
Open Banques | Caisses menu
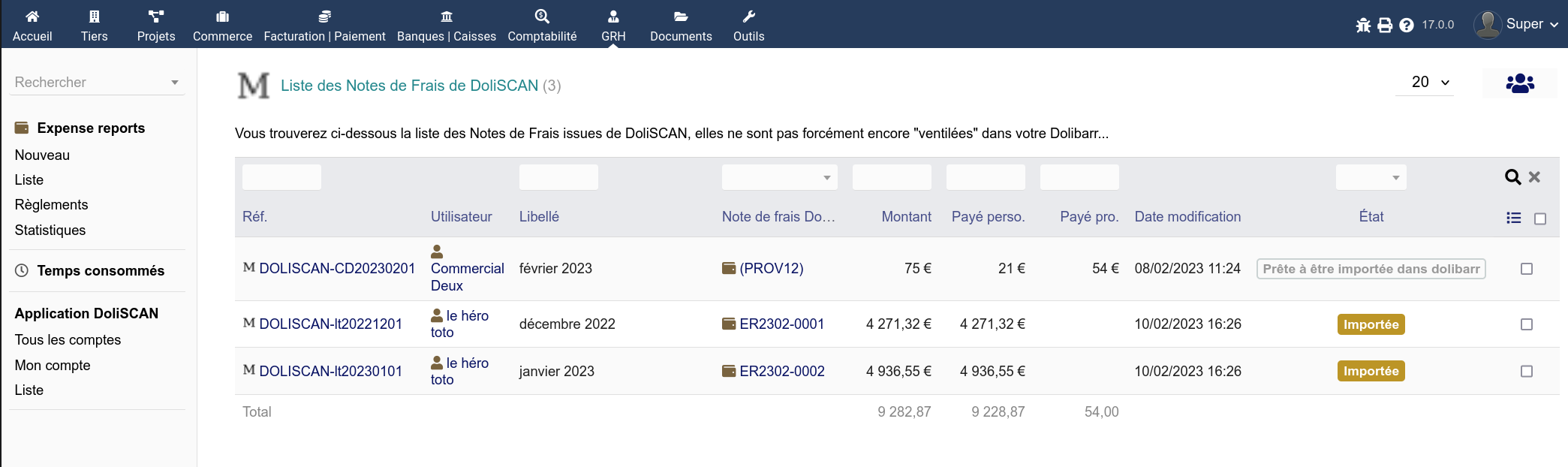click(447, 25)
